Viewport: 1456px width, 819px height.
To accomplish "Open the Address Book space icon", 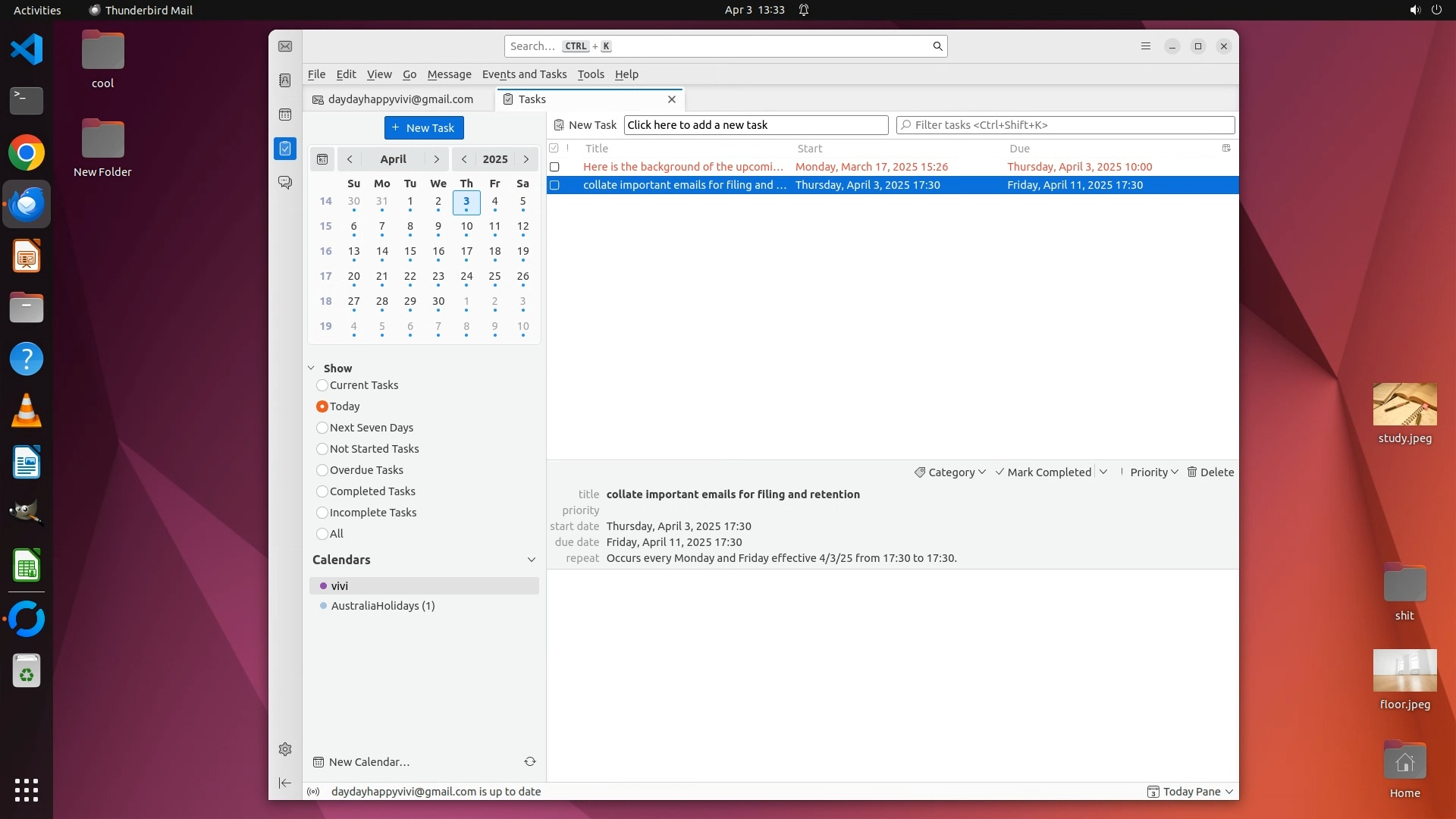I will tap(285, 80).
